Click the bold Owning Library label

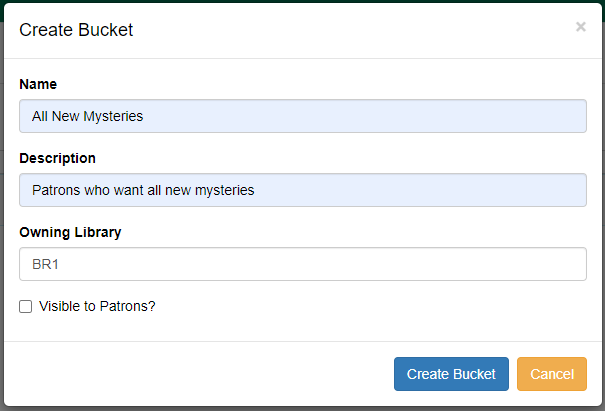(x=70, y=232)
